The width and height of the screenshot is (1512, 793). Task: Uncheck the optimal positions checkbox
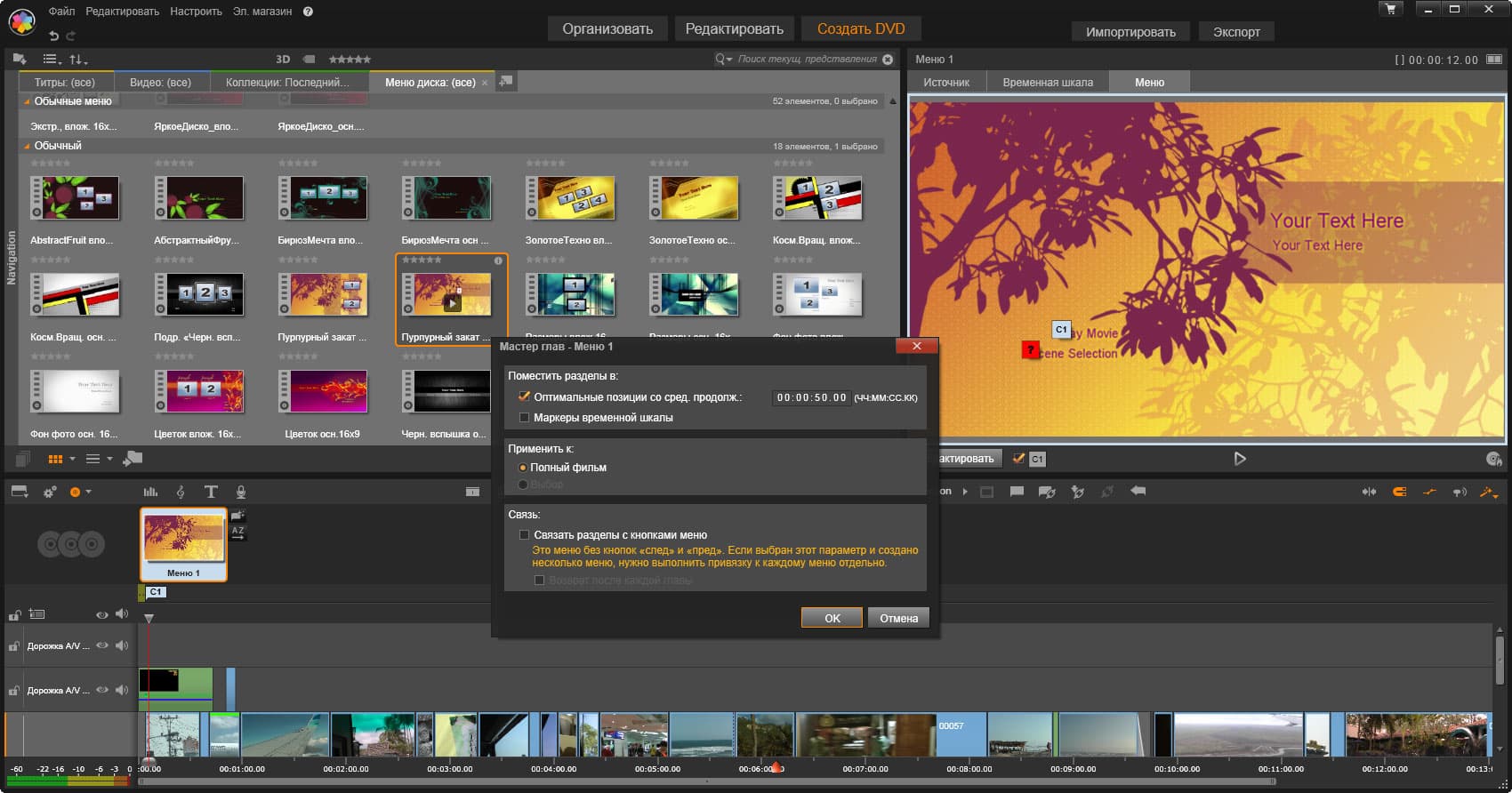click(525, 397)
